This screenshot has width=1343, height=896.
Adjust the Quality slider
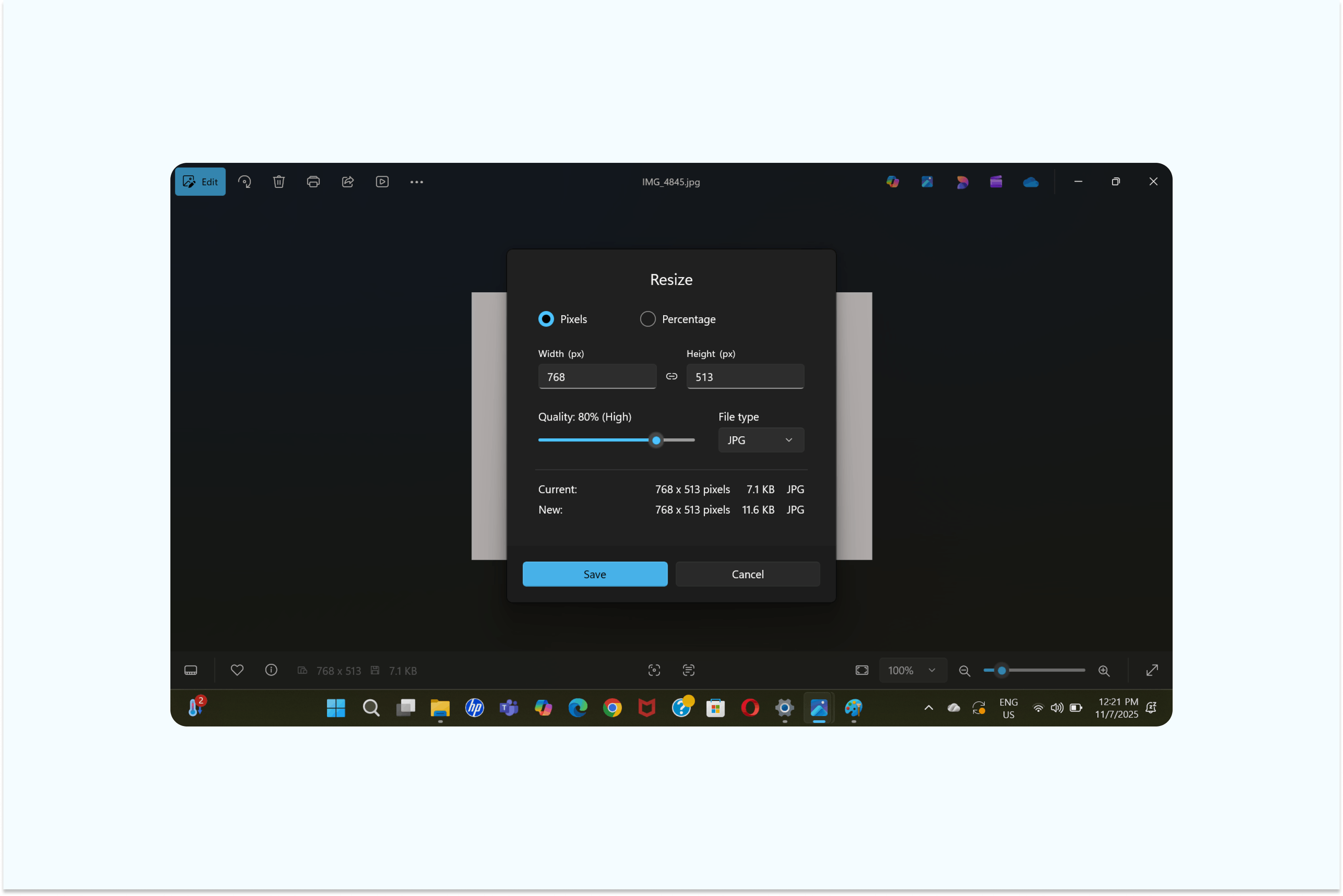tap(656, 440)
